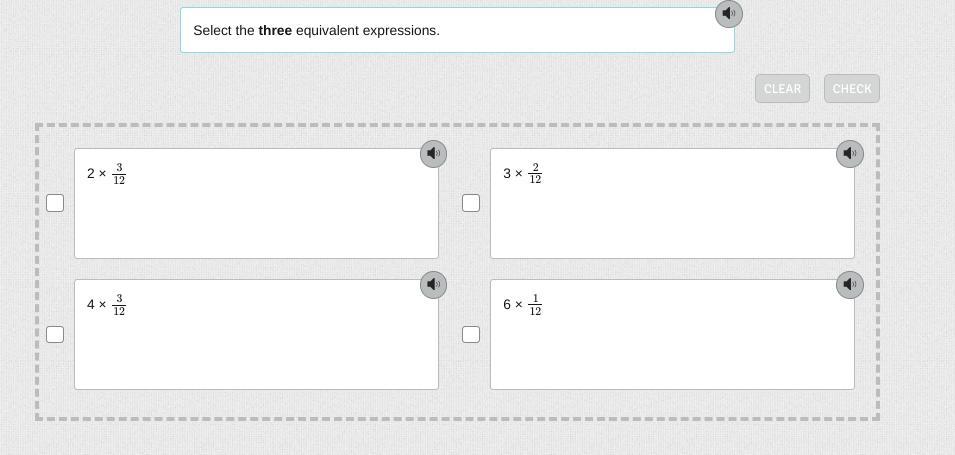Click the number 4 in the 4 × 3/12 expression
This screenshot has height=455, width=955.
90,305
